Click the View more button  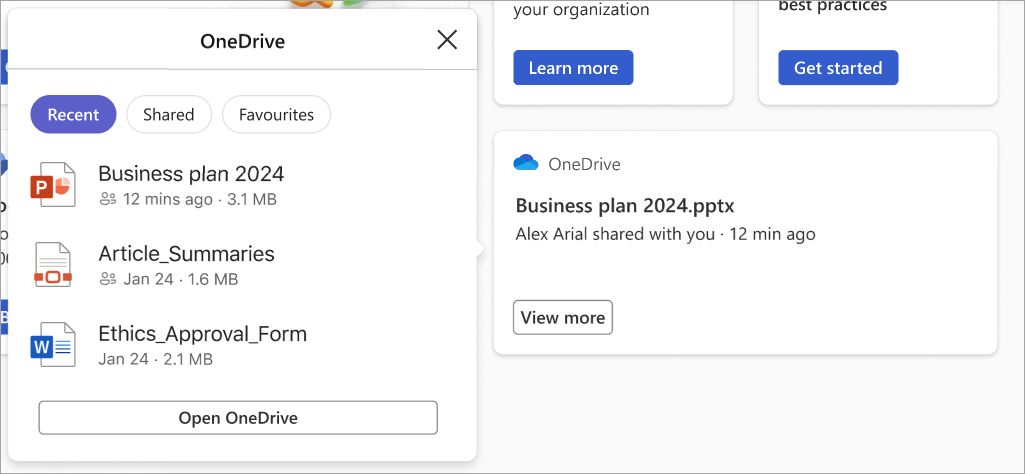tap(563, 318)
